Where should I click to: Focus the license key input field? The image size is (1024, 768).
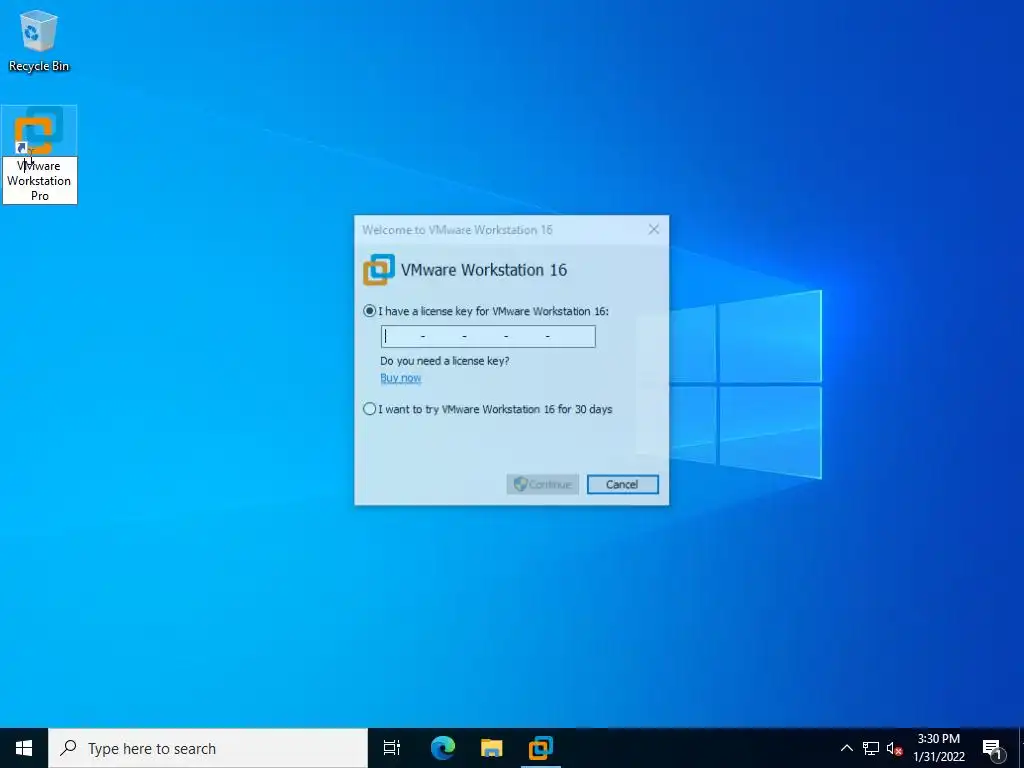pos(488,336)
